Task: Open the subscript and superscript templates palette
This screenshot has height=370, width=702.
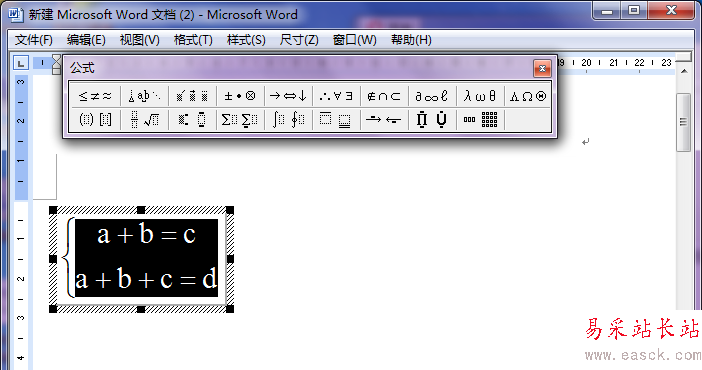Action: click(192, 120)
